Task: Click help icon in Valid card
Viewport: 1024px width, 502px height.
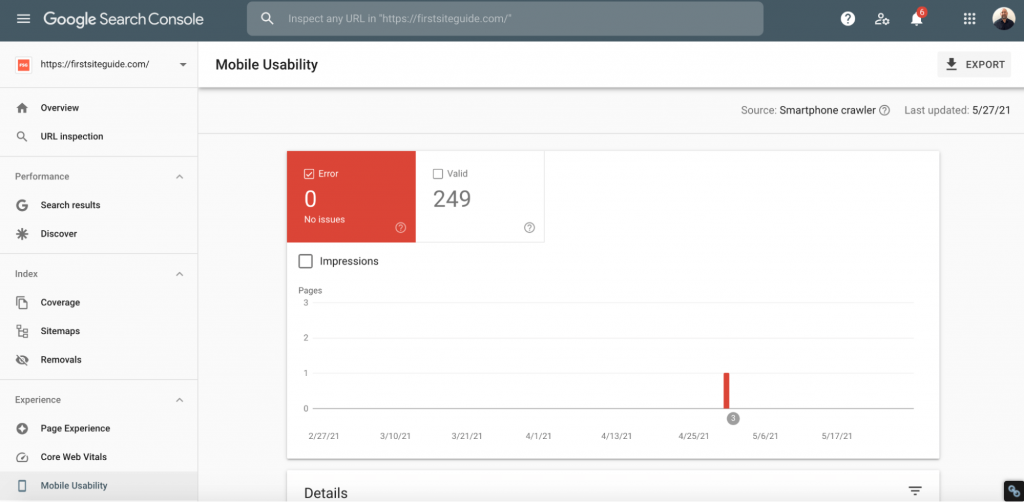Action: click(x=530, y=227)
